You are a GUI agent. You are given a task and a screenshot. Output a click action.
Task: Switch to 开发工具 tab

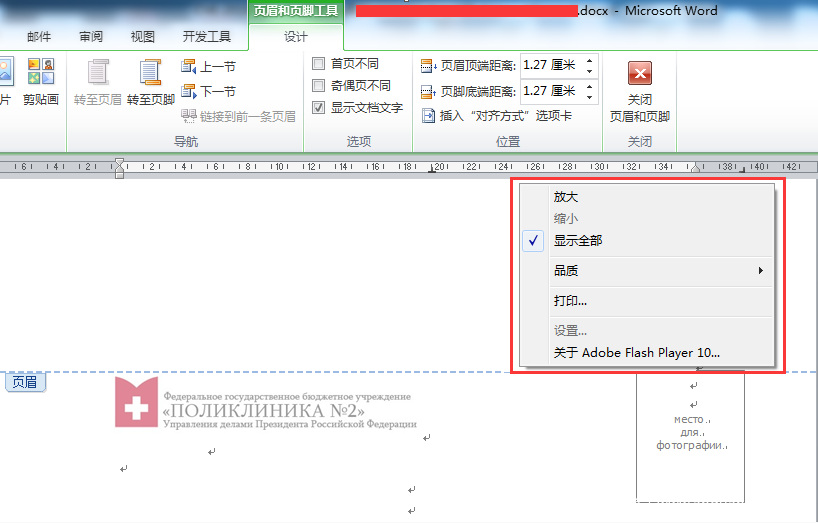click(x=207, y=37)
